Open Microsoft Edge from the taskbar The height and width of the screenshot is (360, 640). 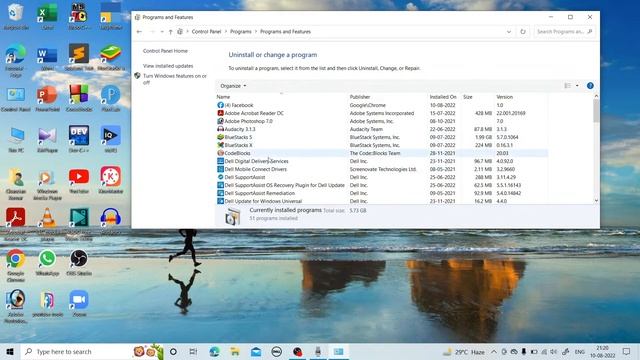pos(214,351)
